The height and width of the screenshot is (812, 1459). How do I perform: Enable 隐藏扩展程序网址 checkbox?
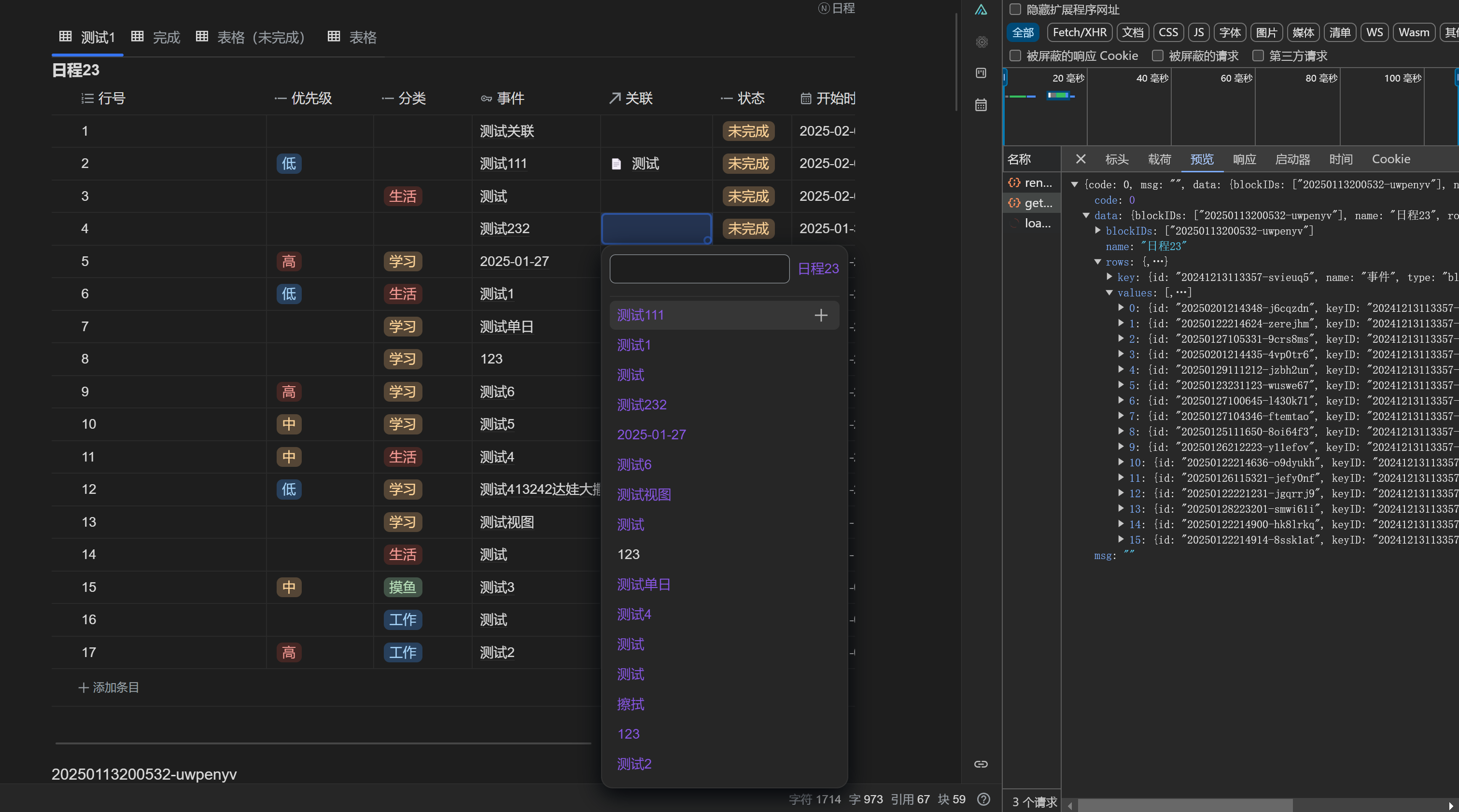click(x=1015, y=10)
